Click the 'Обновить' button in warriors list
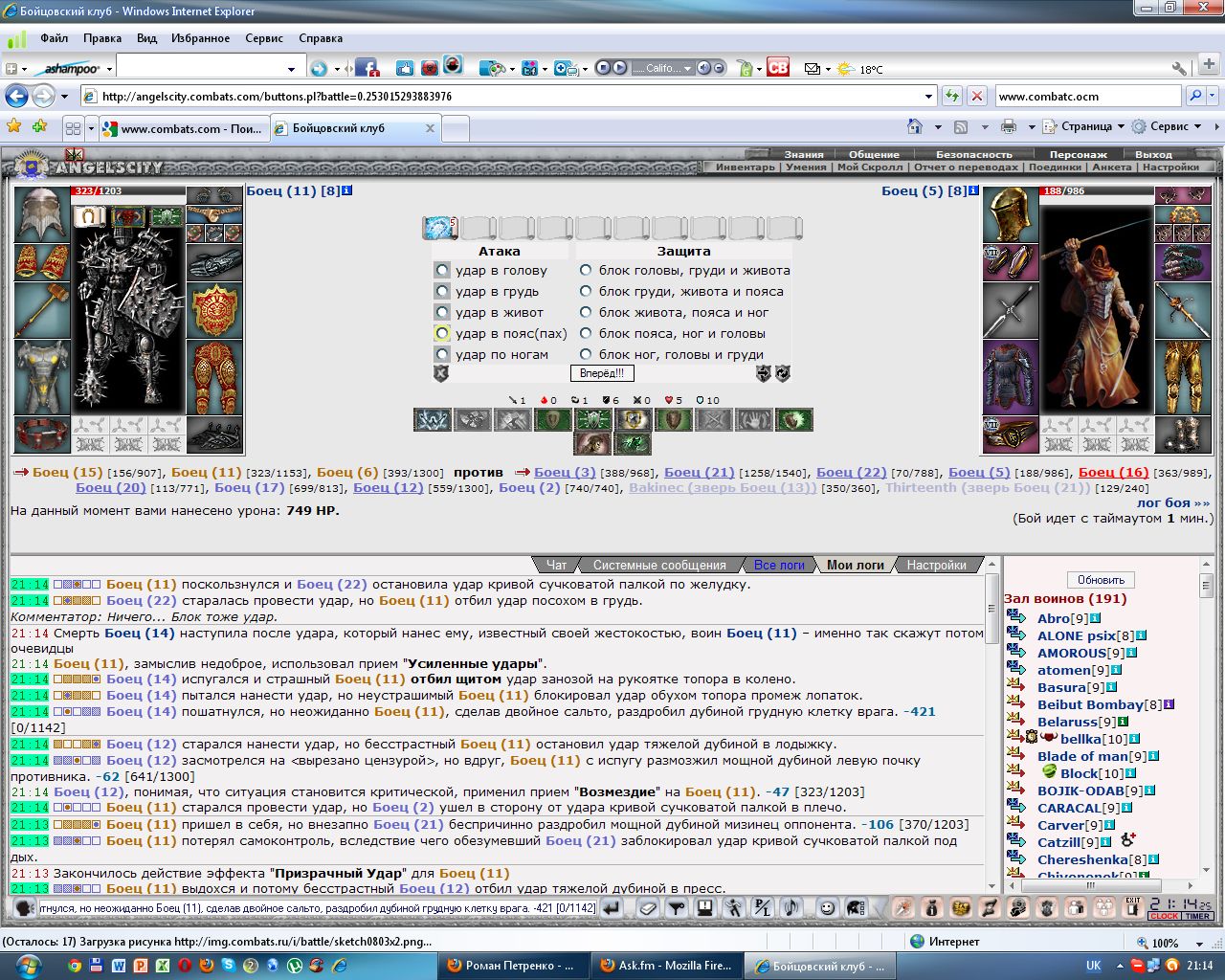 coord(1101,580)
